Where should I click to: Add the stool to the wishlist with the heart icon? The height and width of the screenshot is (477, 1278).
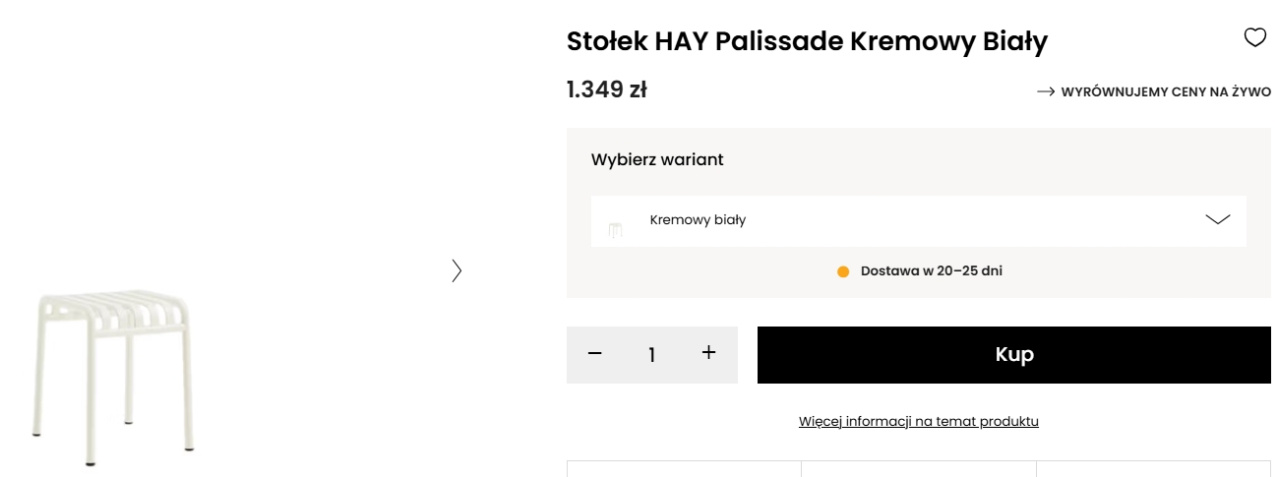coord(1254,38)
